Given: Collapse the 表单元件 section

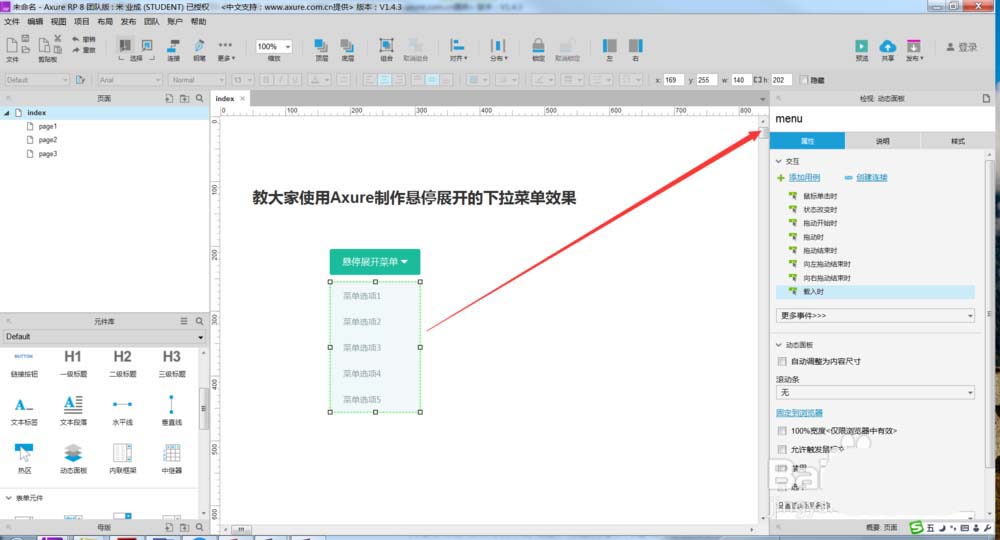Looking at the screenshot, I should (x=8, y=498).
